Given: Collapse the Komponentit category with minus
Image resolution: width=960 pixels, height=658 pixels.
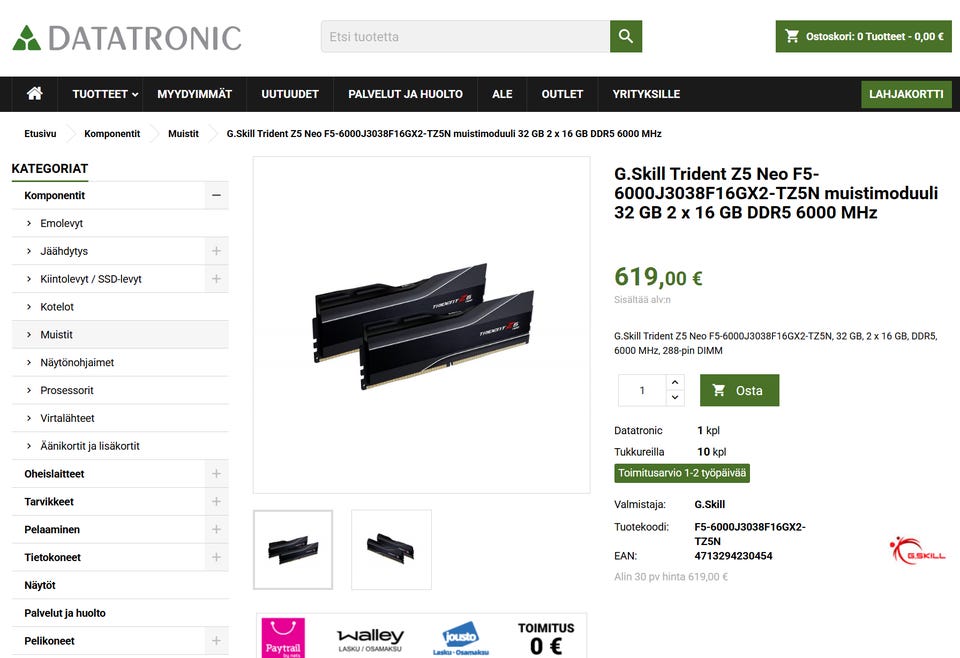Looking at the screenshot, I should pyautogui.click(x=216, y=195).
